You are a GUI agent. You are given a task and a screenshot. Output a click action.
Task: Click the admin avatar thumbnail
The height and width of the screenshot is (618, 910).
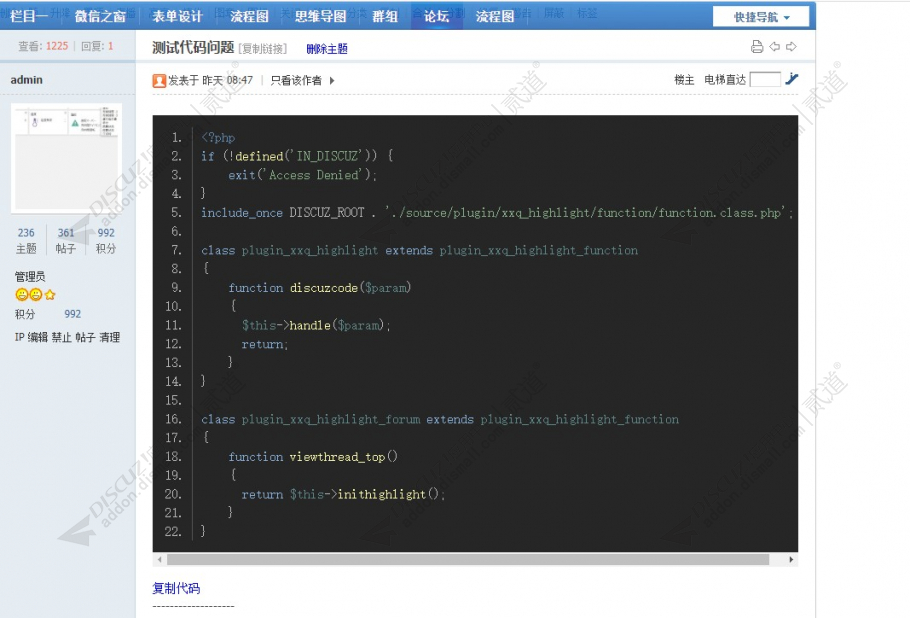67,158
